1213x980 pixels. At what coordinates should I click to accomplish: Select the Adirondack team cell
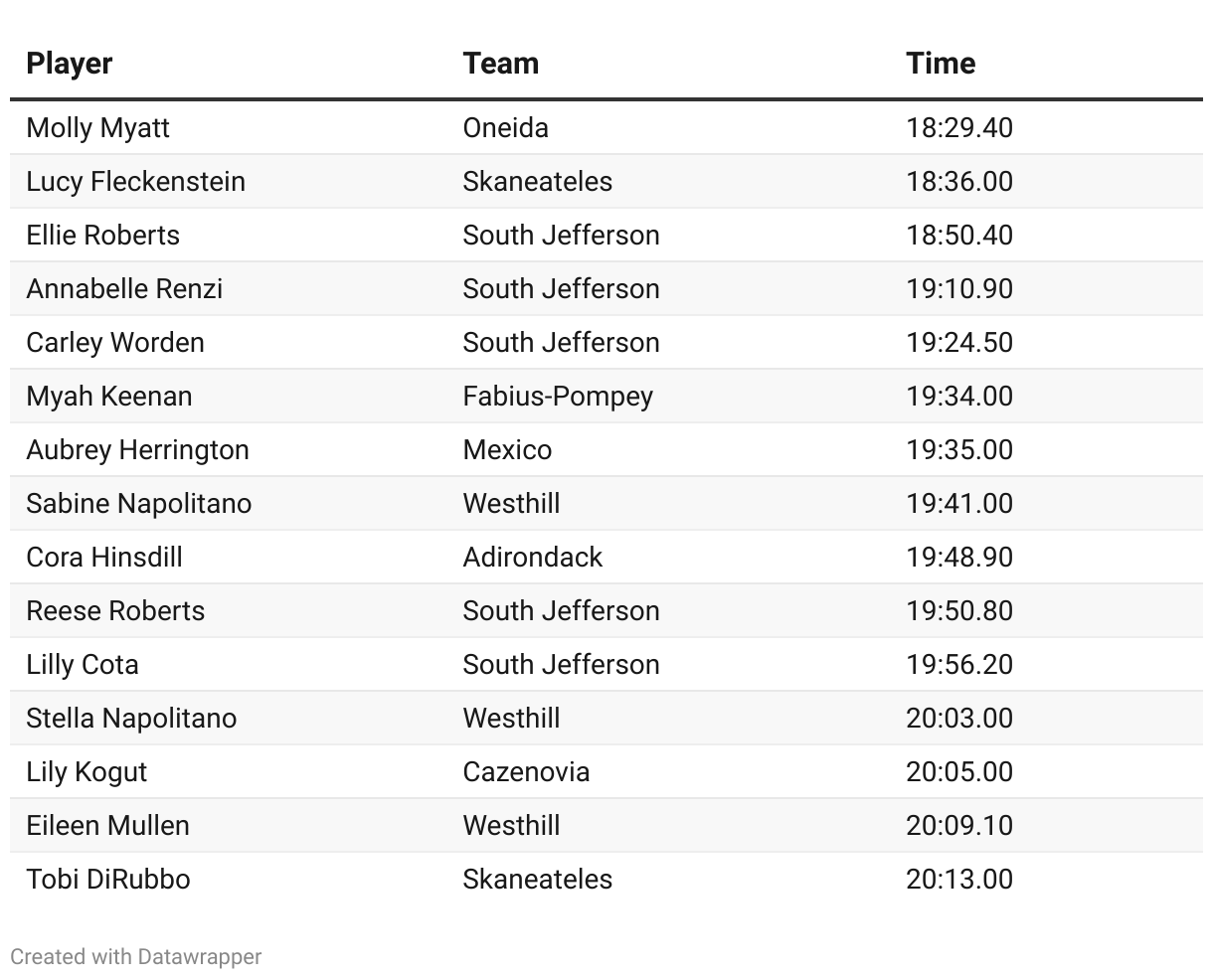click(532, 558)
